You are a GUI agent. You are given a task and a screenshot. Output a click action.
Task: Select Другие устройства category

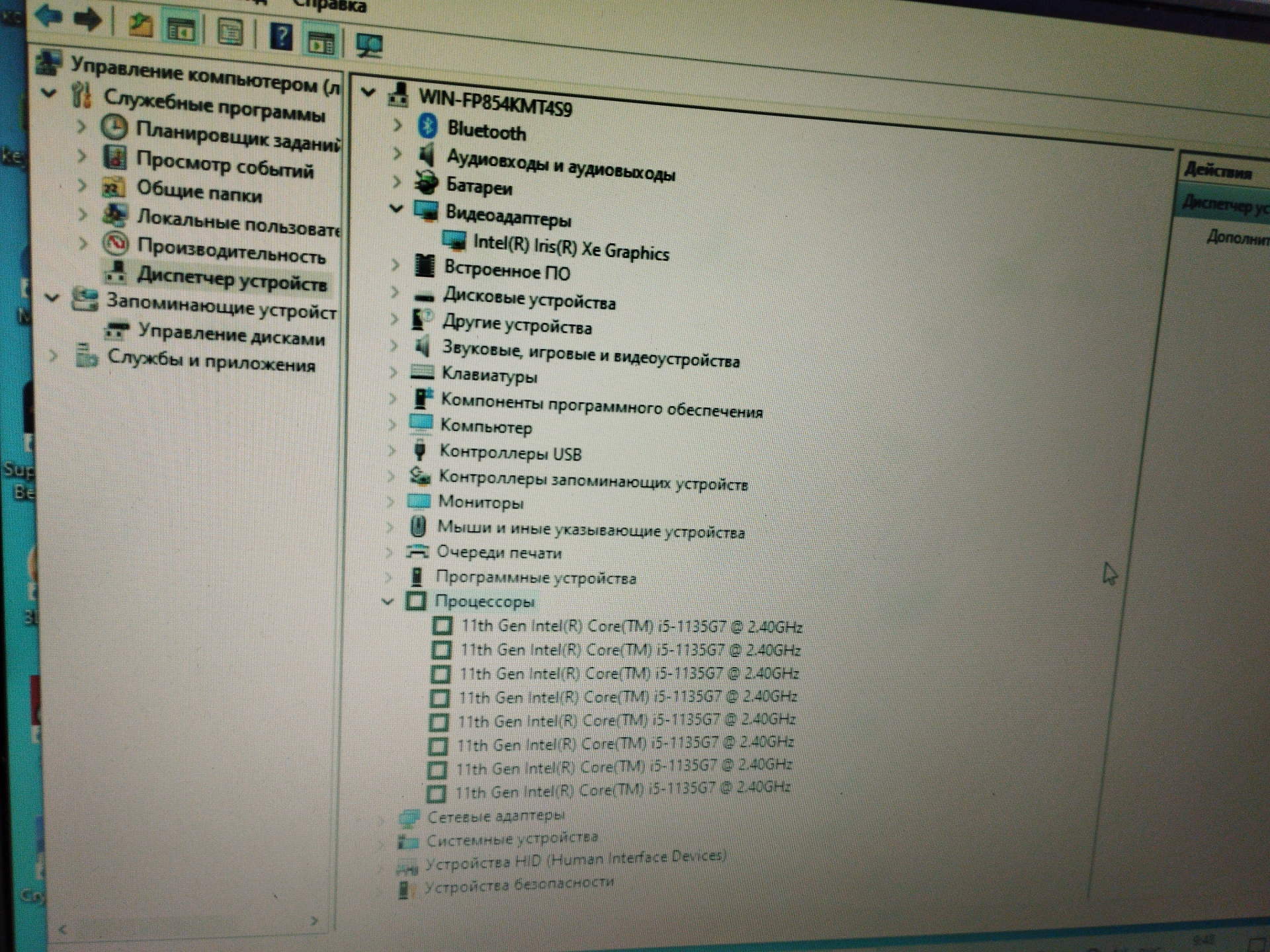coord(517,325)
